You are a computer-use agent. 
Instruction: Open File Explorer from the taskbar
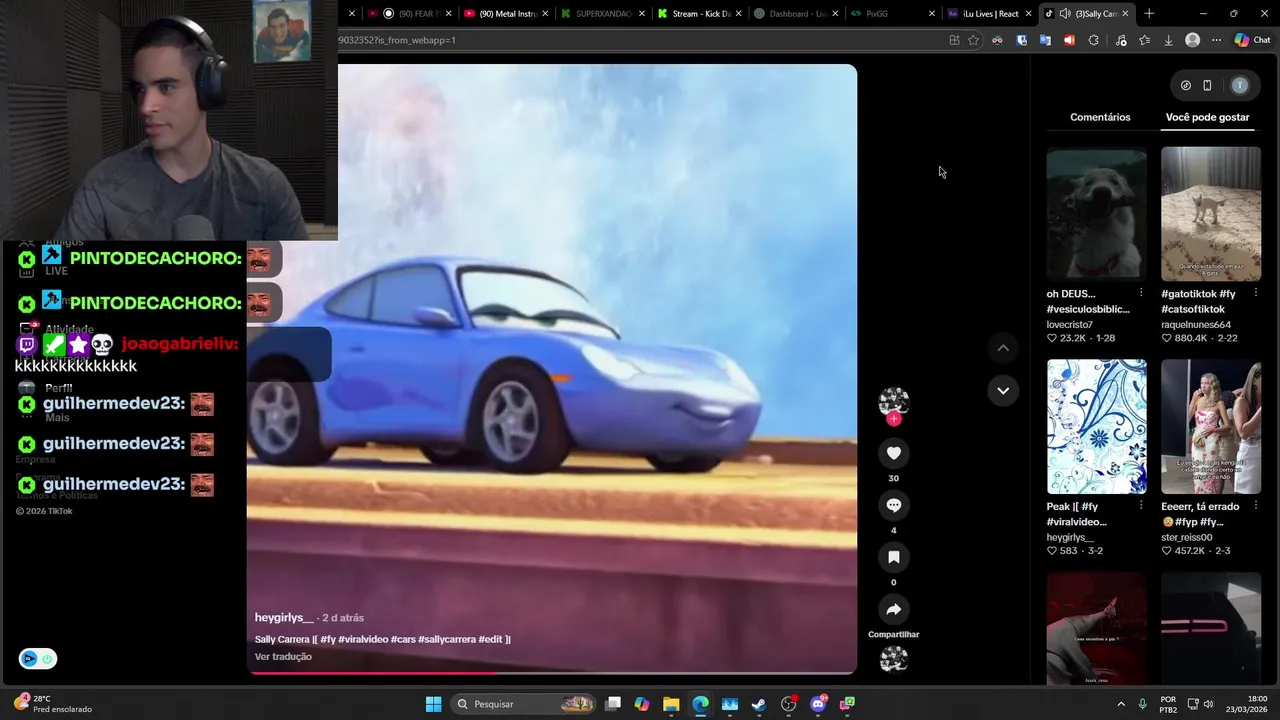click(671, 704)
